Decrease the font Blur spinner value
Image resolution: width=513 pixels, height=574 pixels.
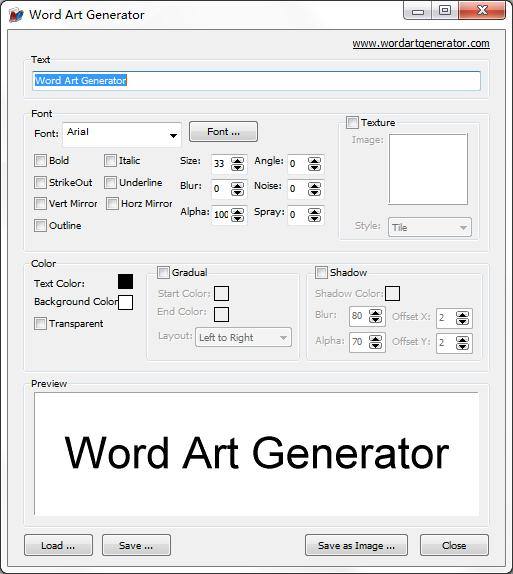(237, 193)
